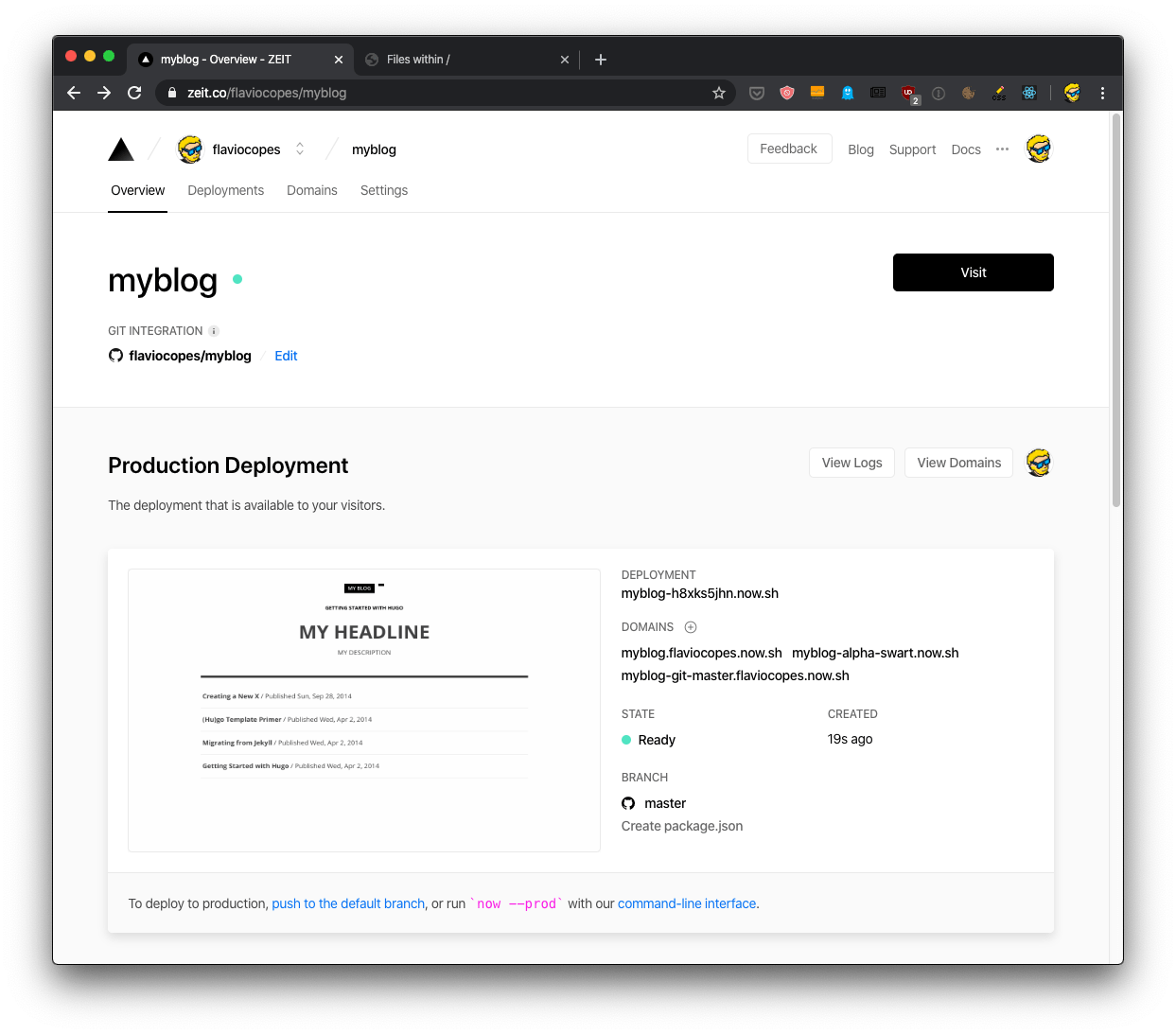Bookmark page with the star icon
Viewport: 1176px width, 1034px height.
click(x=719, y=93)
